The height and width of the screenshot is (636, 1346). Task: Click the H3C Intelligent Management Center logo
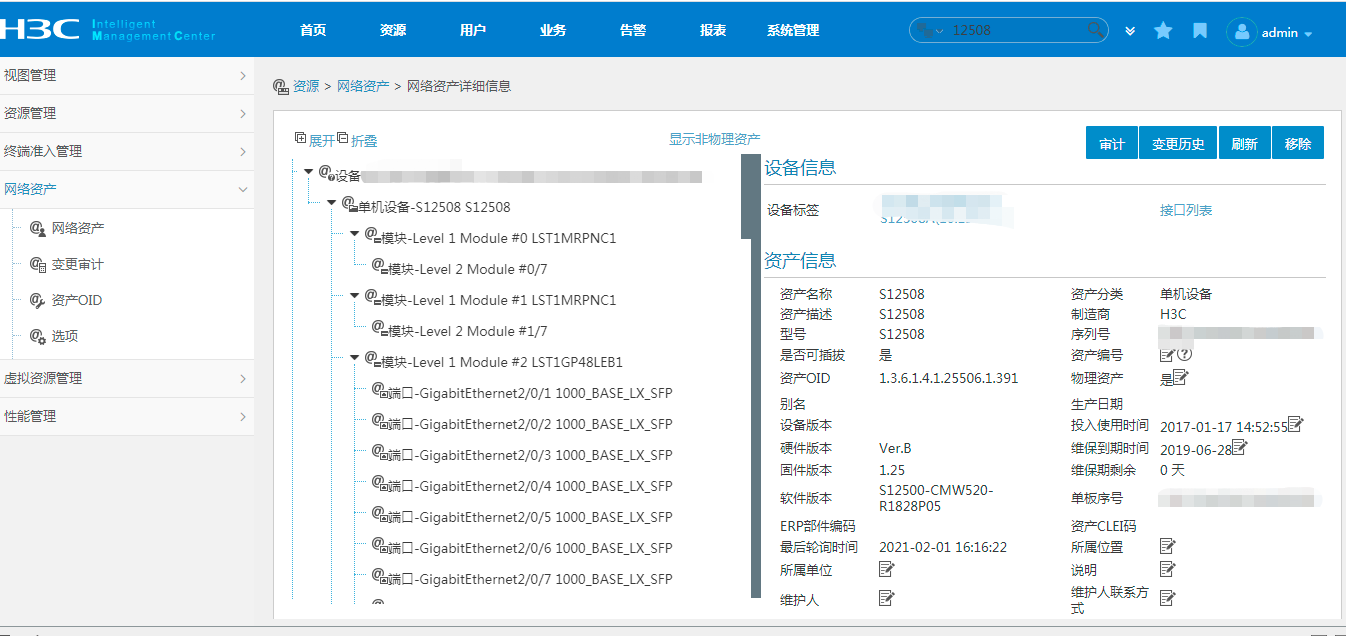click(108, 29)
